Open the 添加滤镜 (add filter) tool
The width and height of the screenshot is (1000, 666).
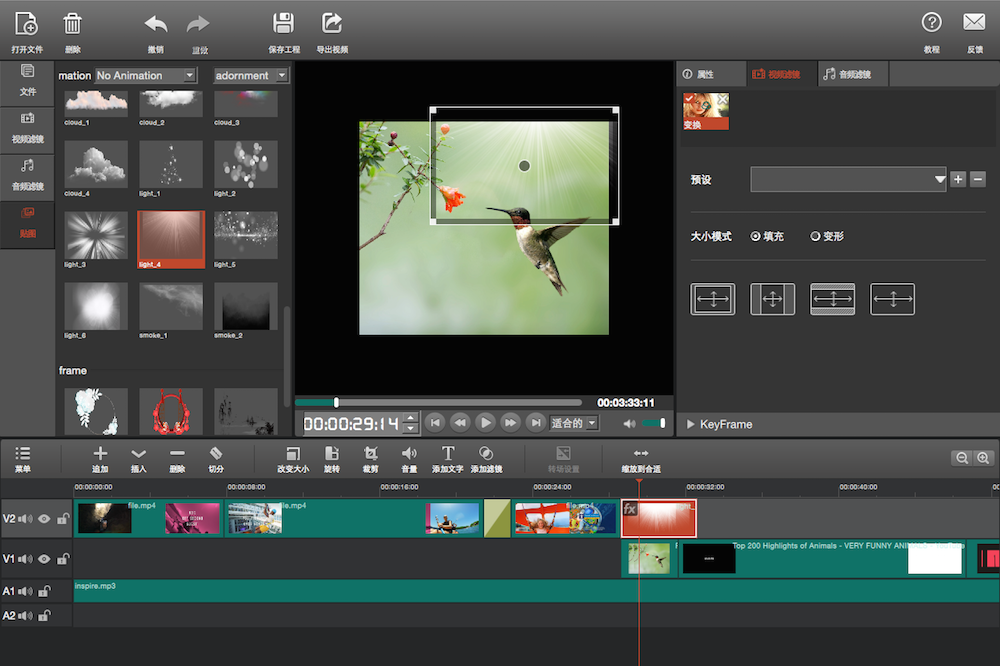[486, 459]
